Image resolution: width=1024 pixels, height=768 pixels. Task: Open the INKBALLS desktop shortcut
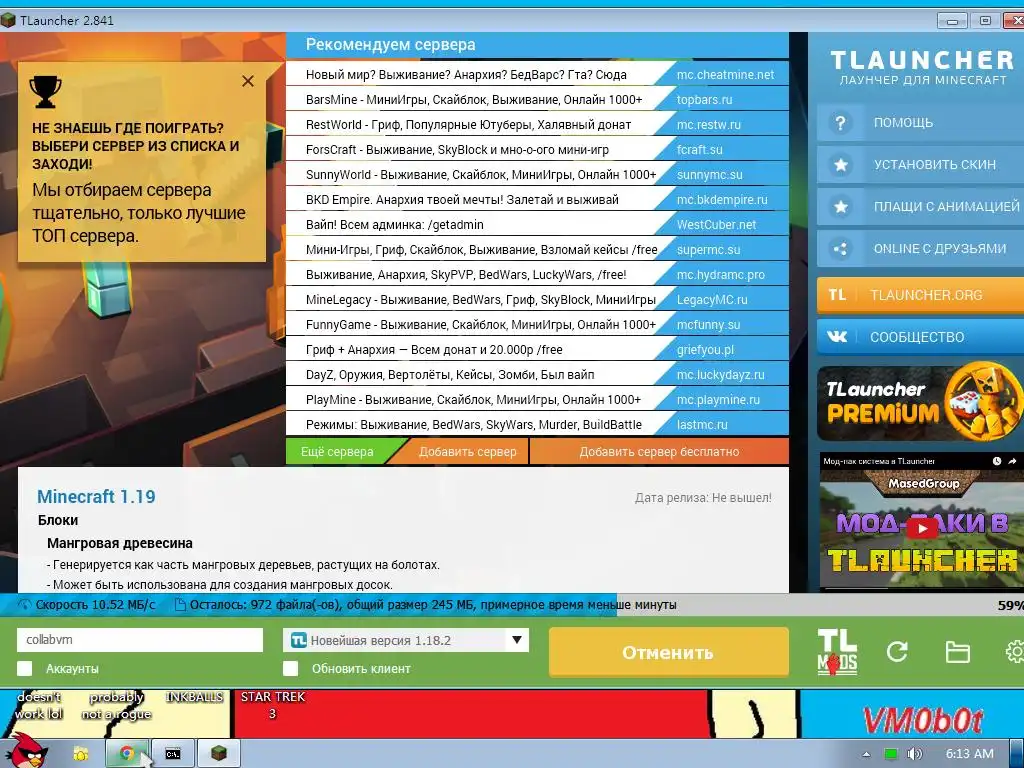(195, 697)
